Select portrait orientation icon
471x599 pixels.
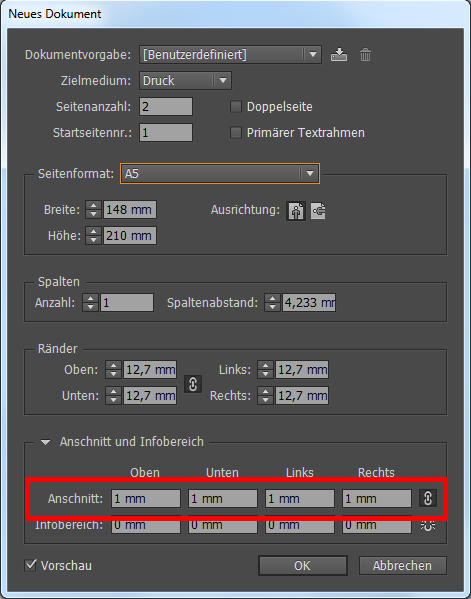(x=296, y=211)
